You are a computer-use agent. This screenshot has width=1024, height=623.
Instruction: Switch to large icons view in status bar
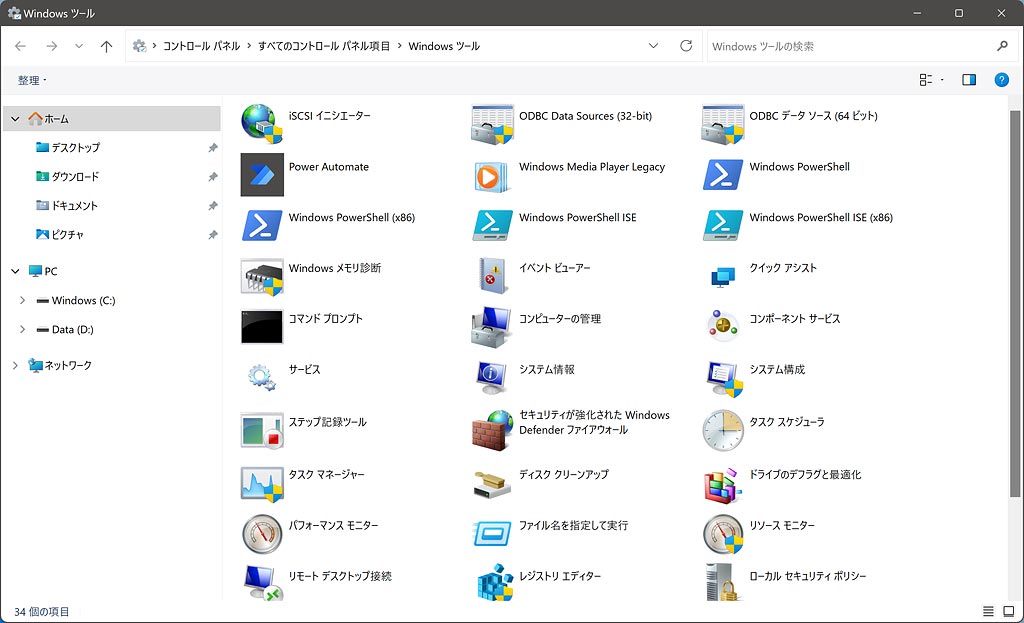tap(1008, 611)
